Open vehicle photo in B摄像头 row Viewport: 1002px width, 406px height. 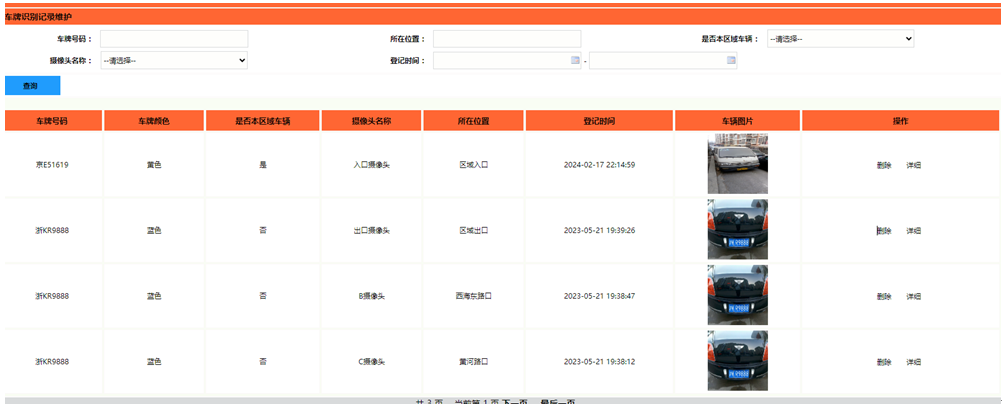[737, 296]
